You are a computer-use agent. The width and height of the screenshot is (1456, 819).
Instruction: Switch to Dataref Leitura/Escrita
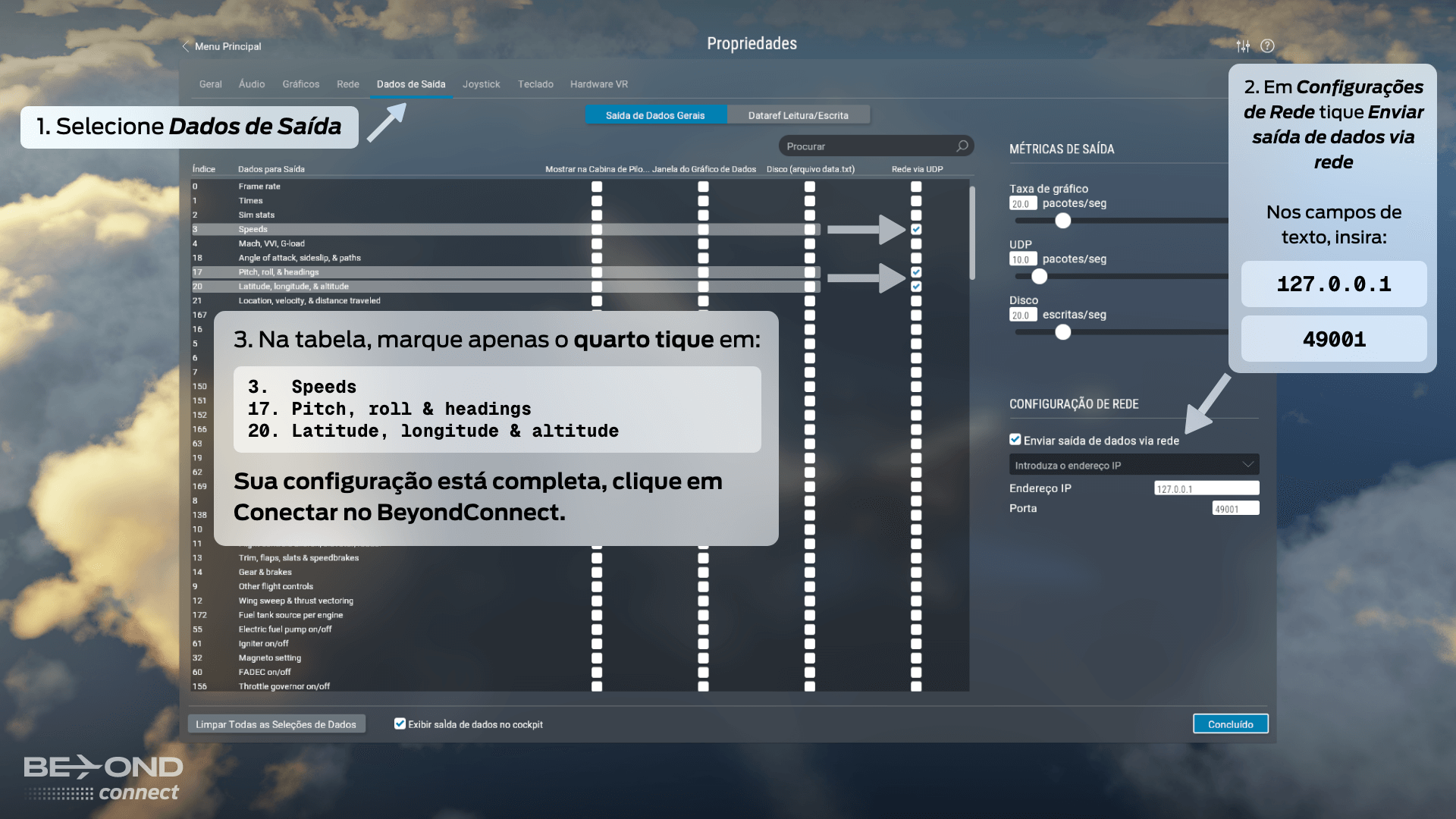click(x=799, y=115)
